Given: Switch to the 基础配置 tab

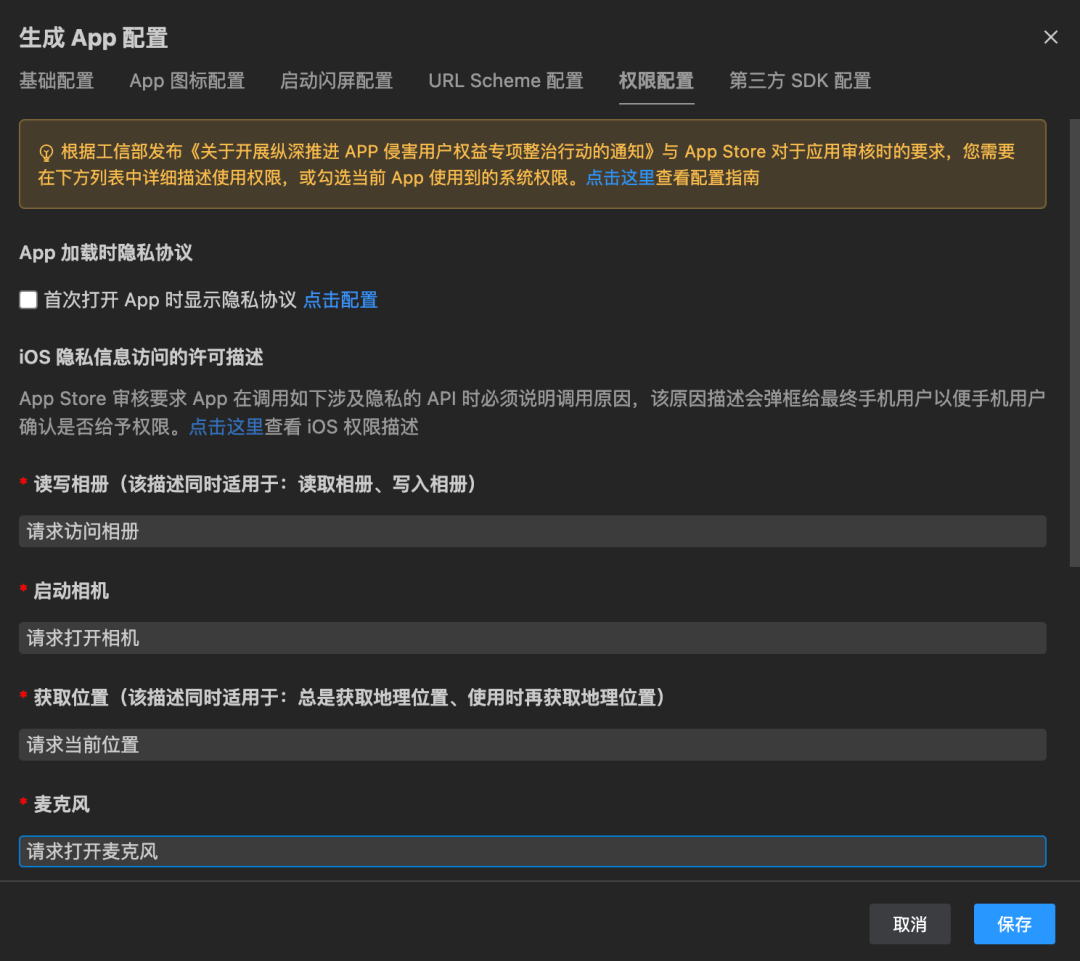Looking at the screenshot, I should (56, 81).
